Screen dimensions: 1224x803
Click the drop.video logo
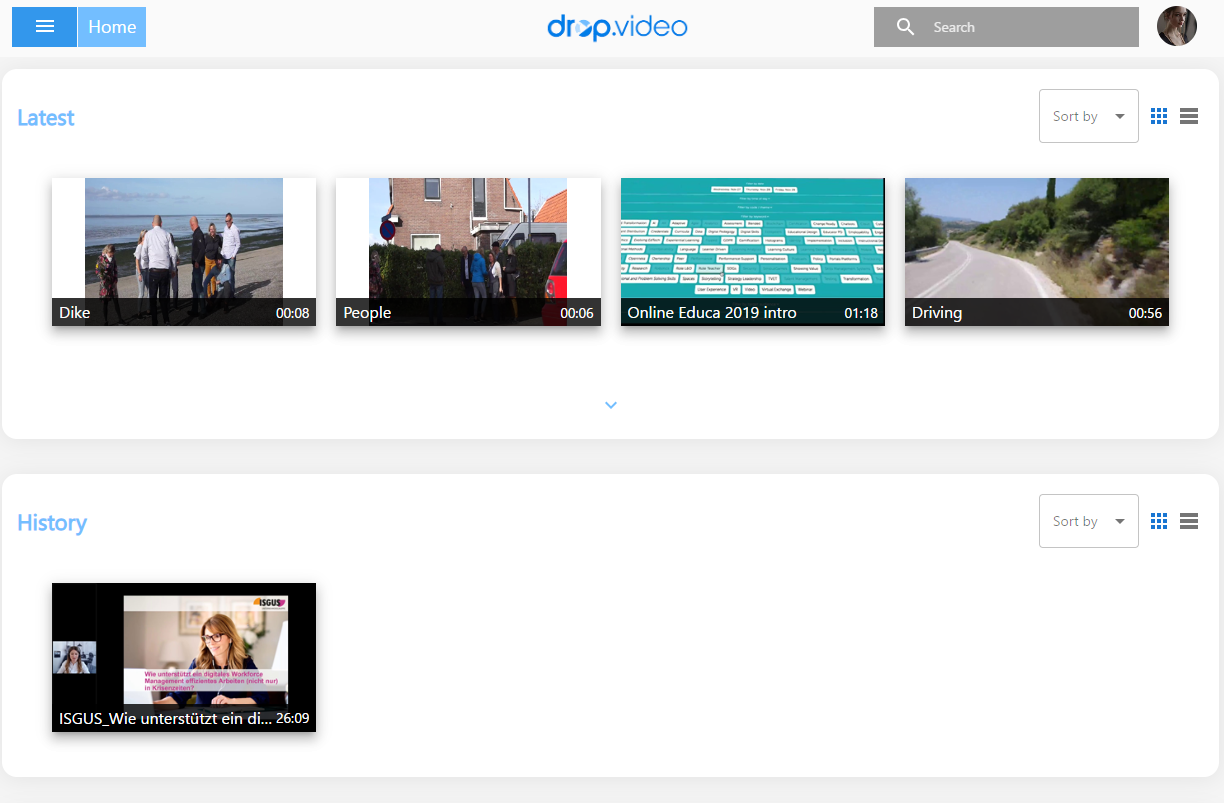point(617,27)
